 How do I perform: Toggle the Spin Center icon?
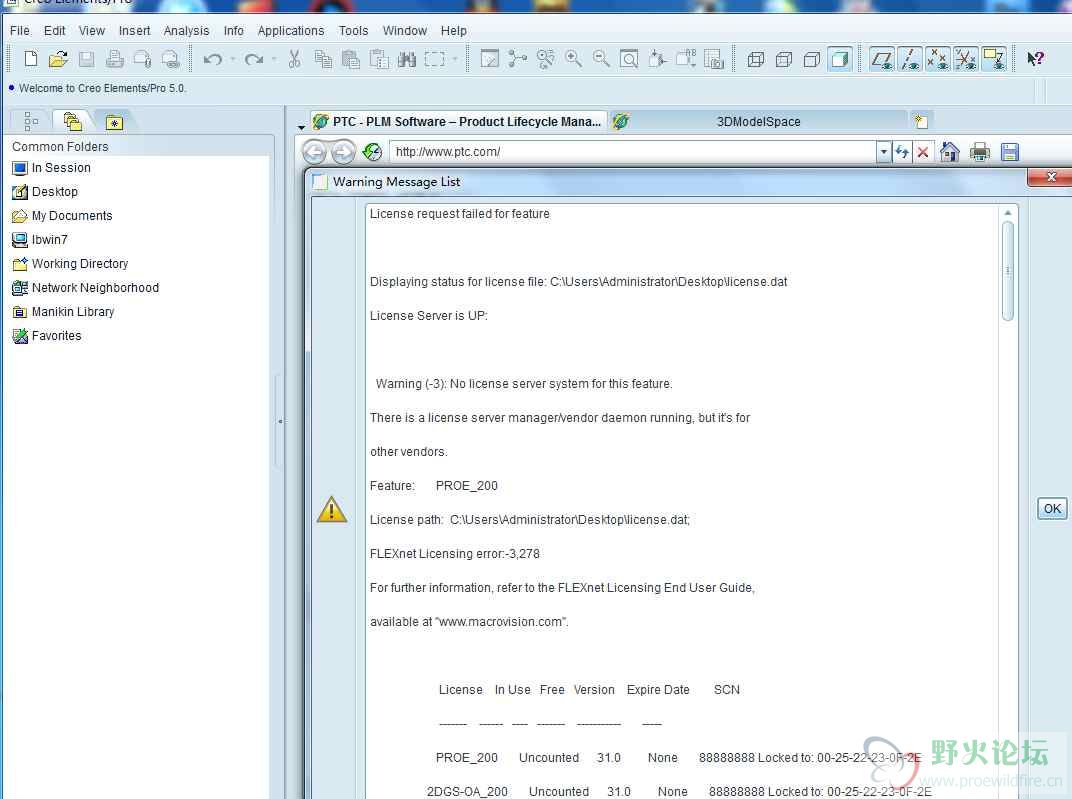tap(518, 59)
